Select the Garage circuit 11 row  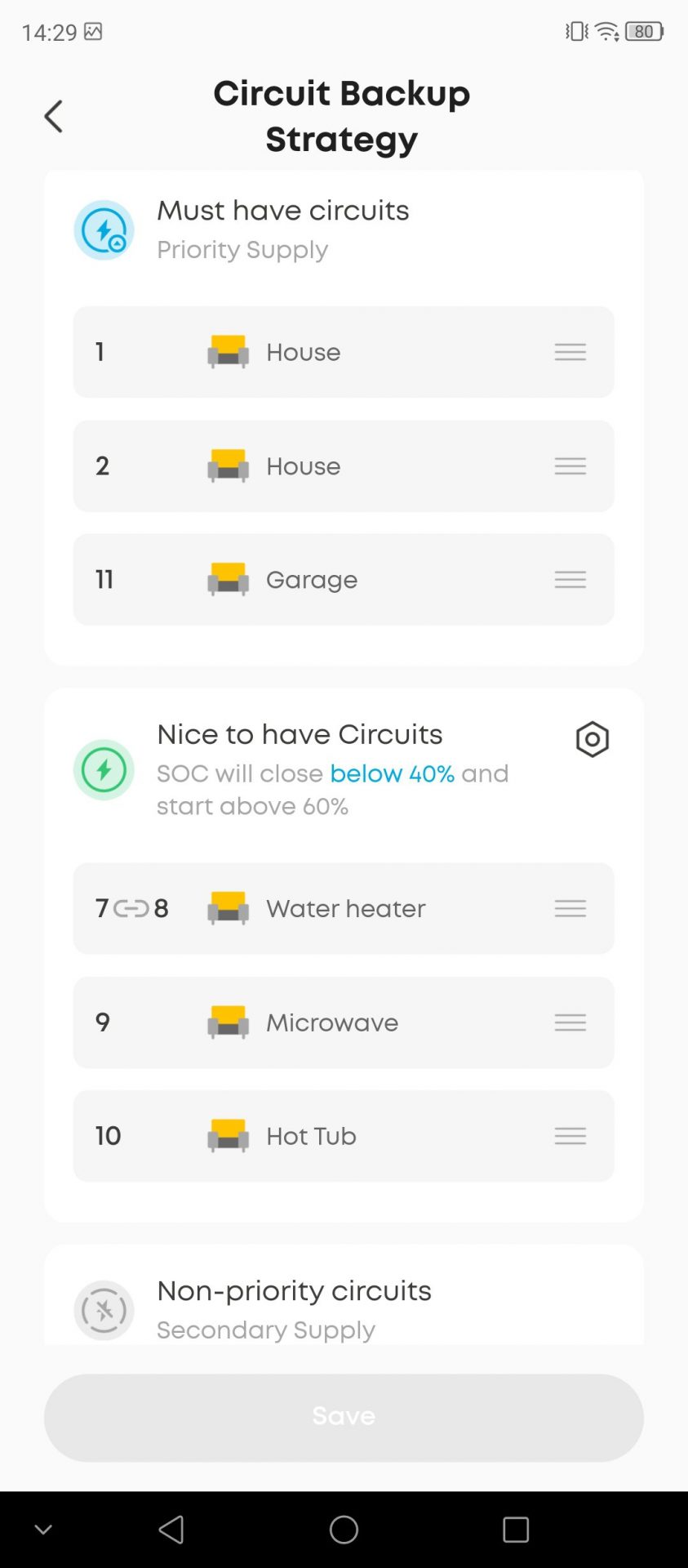coord(344,580)
